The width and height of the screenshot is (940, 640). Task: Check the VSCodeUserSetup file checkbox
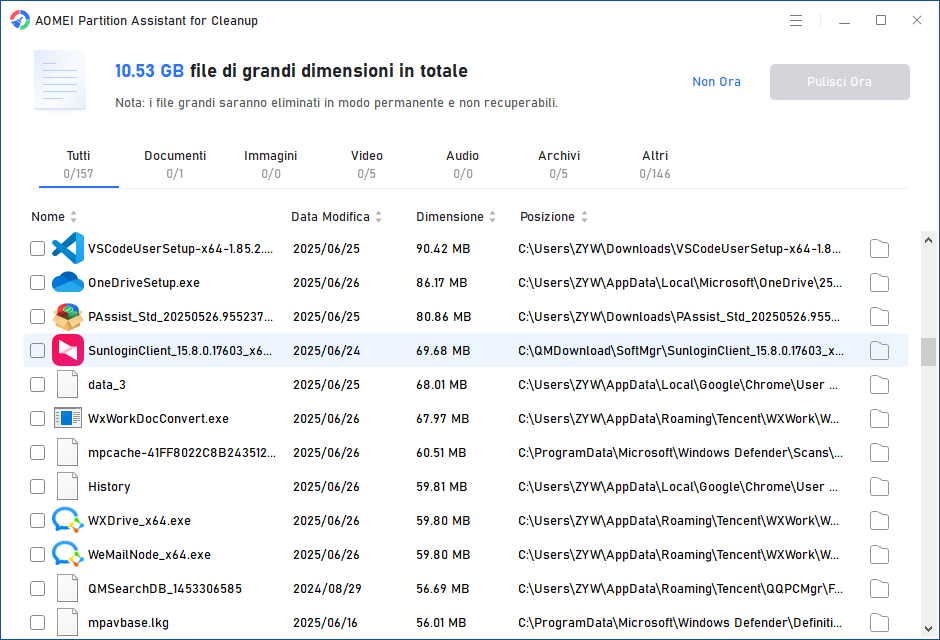[x=37, y=248]
